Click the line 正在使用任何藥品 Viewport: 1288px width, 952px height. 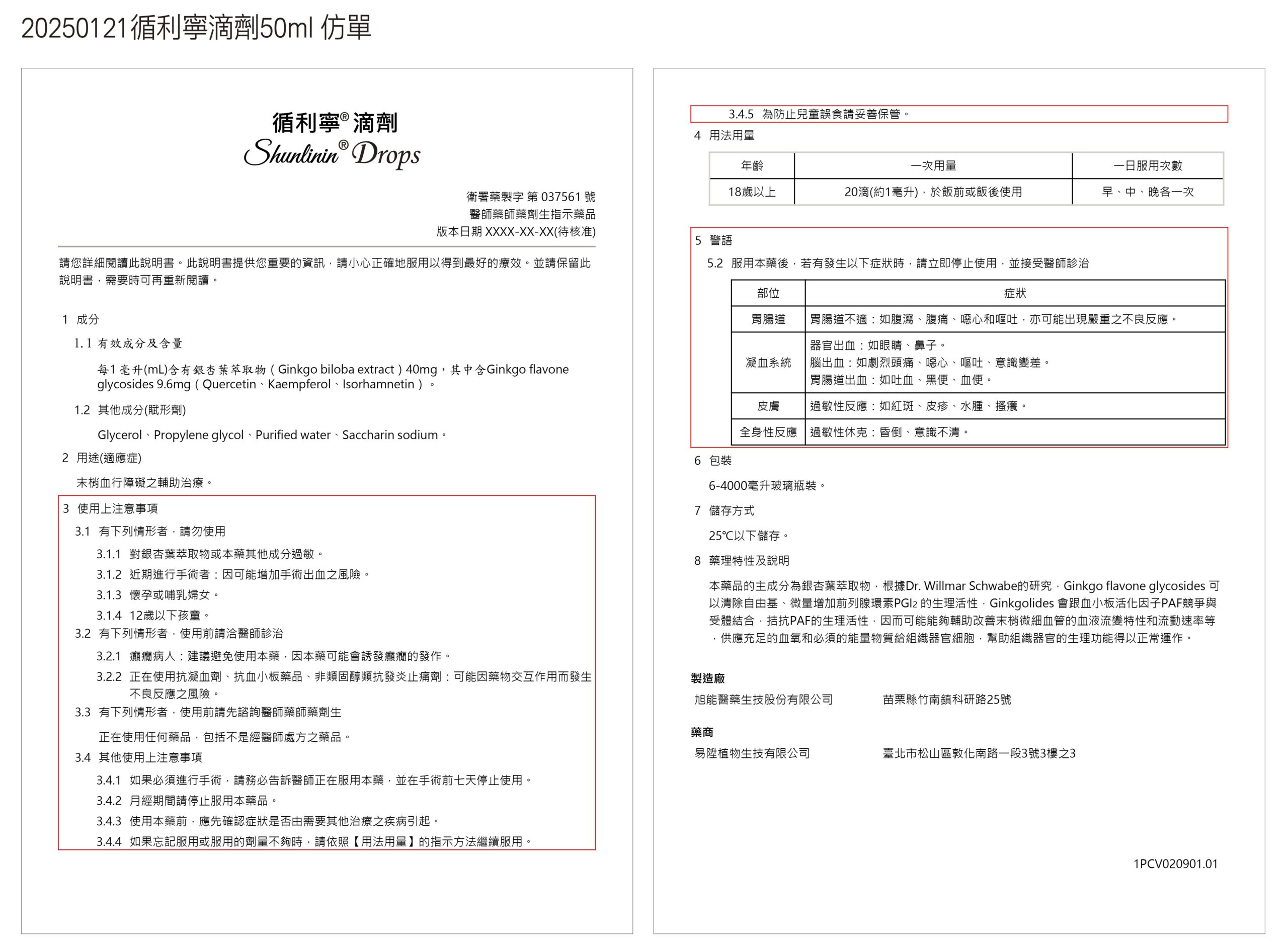point(225,736)
